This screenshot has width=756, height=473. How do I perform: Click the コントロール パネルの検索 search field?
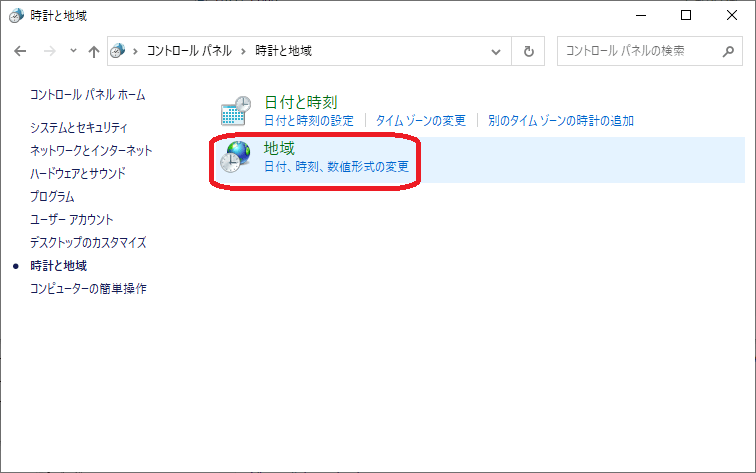coord(638,50)
